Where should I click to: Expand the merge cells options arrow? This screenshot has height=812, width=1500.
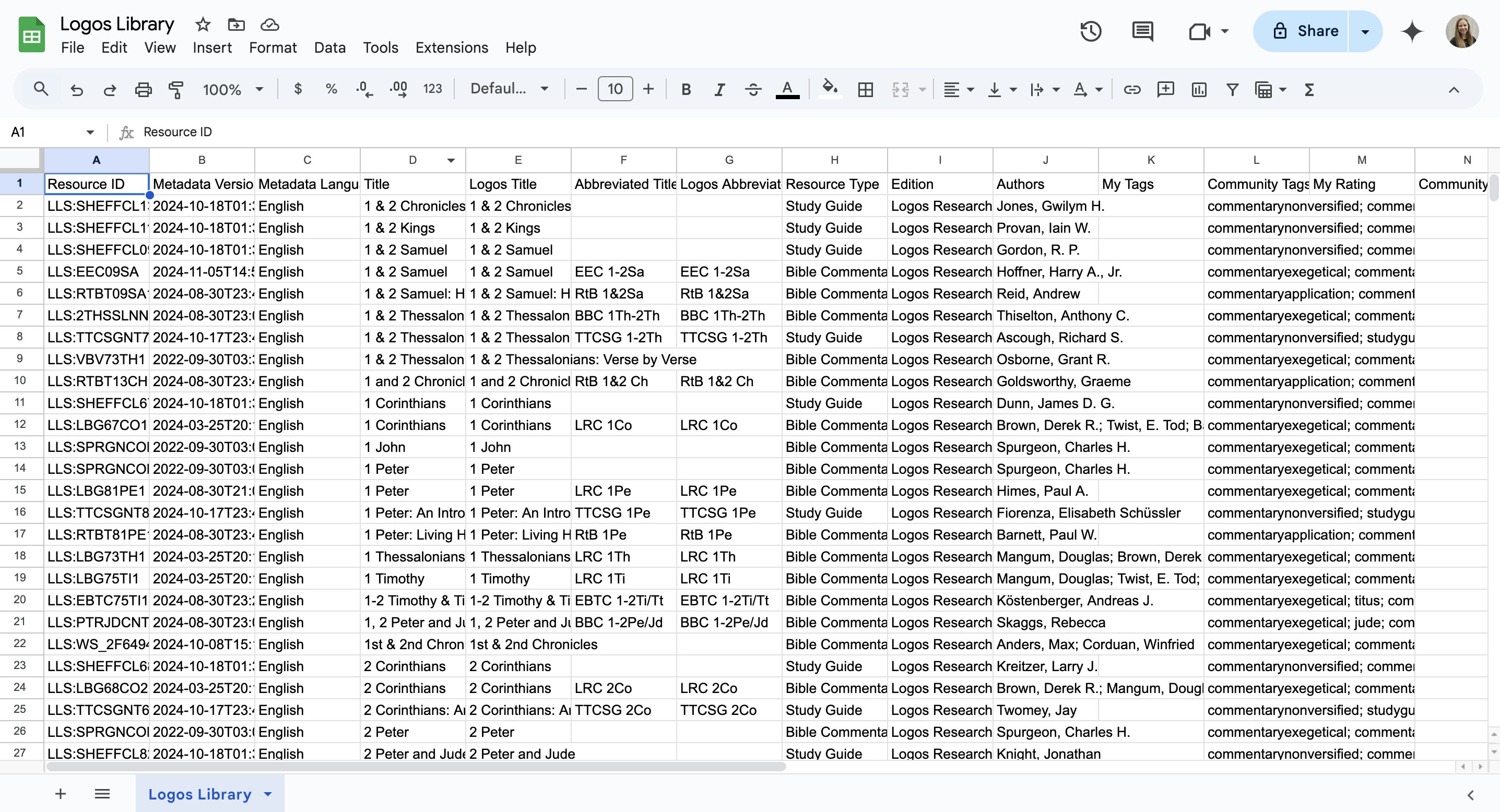923,89
